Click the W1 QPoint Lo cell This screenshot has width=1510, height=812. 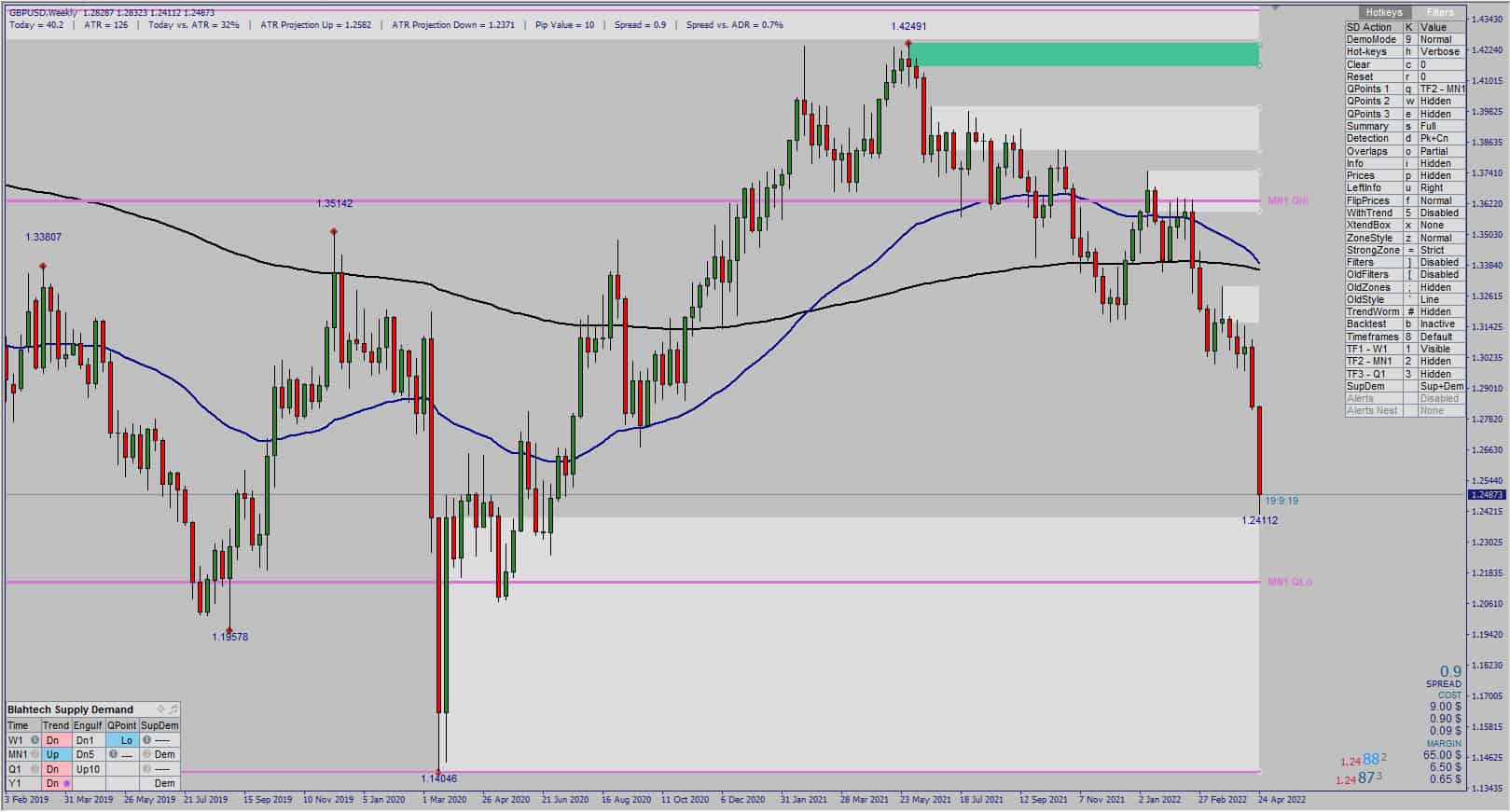(123, 740)
